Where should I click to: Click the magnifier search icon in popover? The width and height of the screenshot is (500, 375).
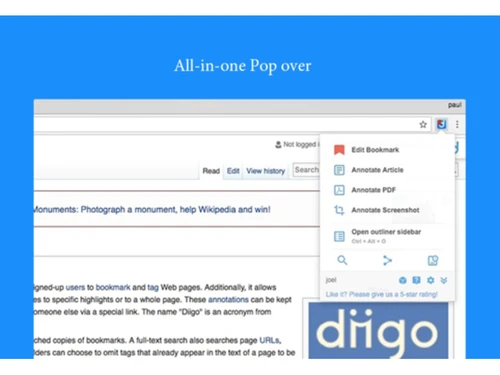[x=342, y=260]
